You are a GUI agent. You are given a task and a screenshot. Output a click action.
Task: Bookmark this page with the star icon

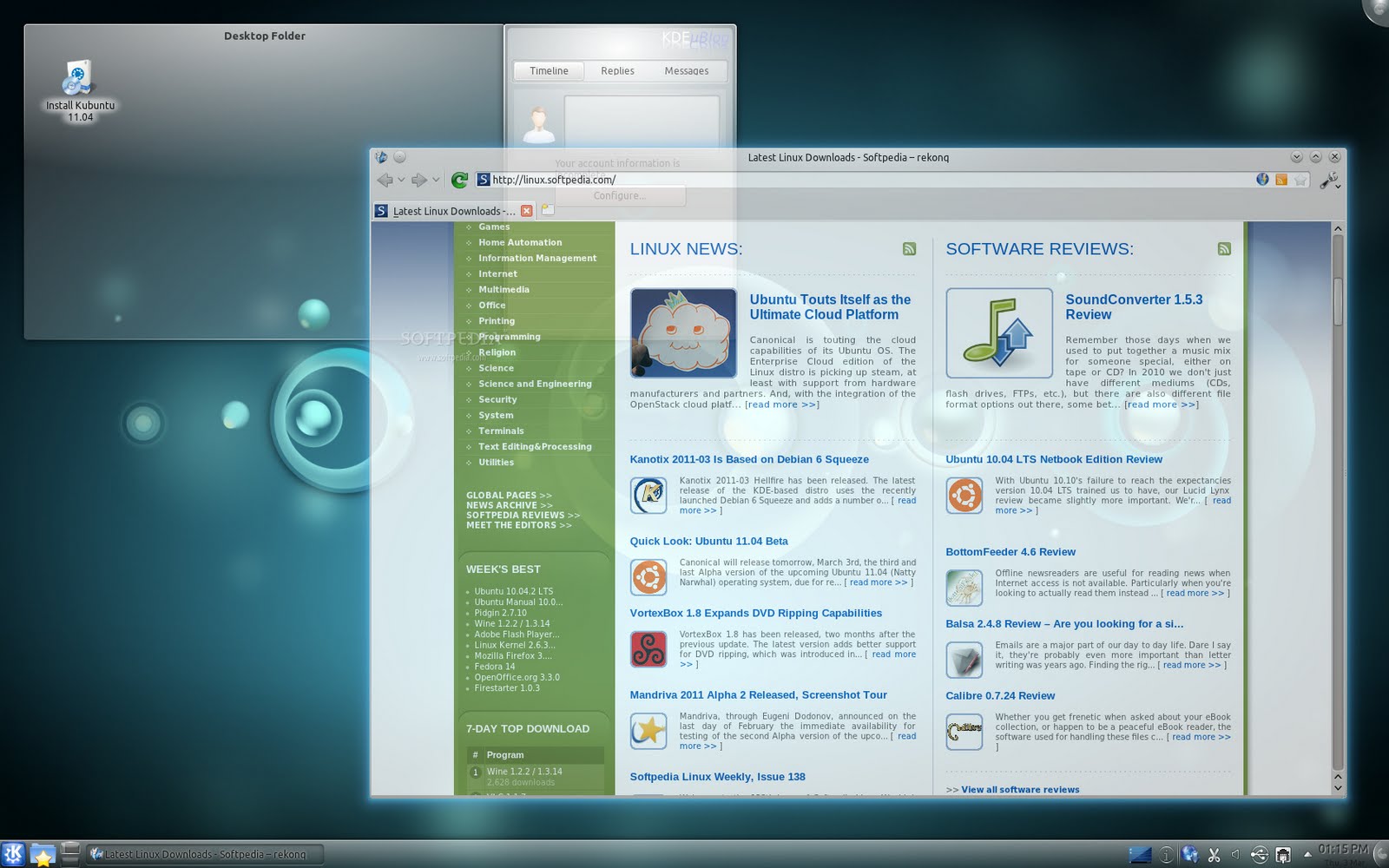click(1300, 180)
